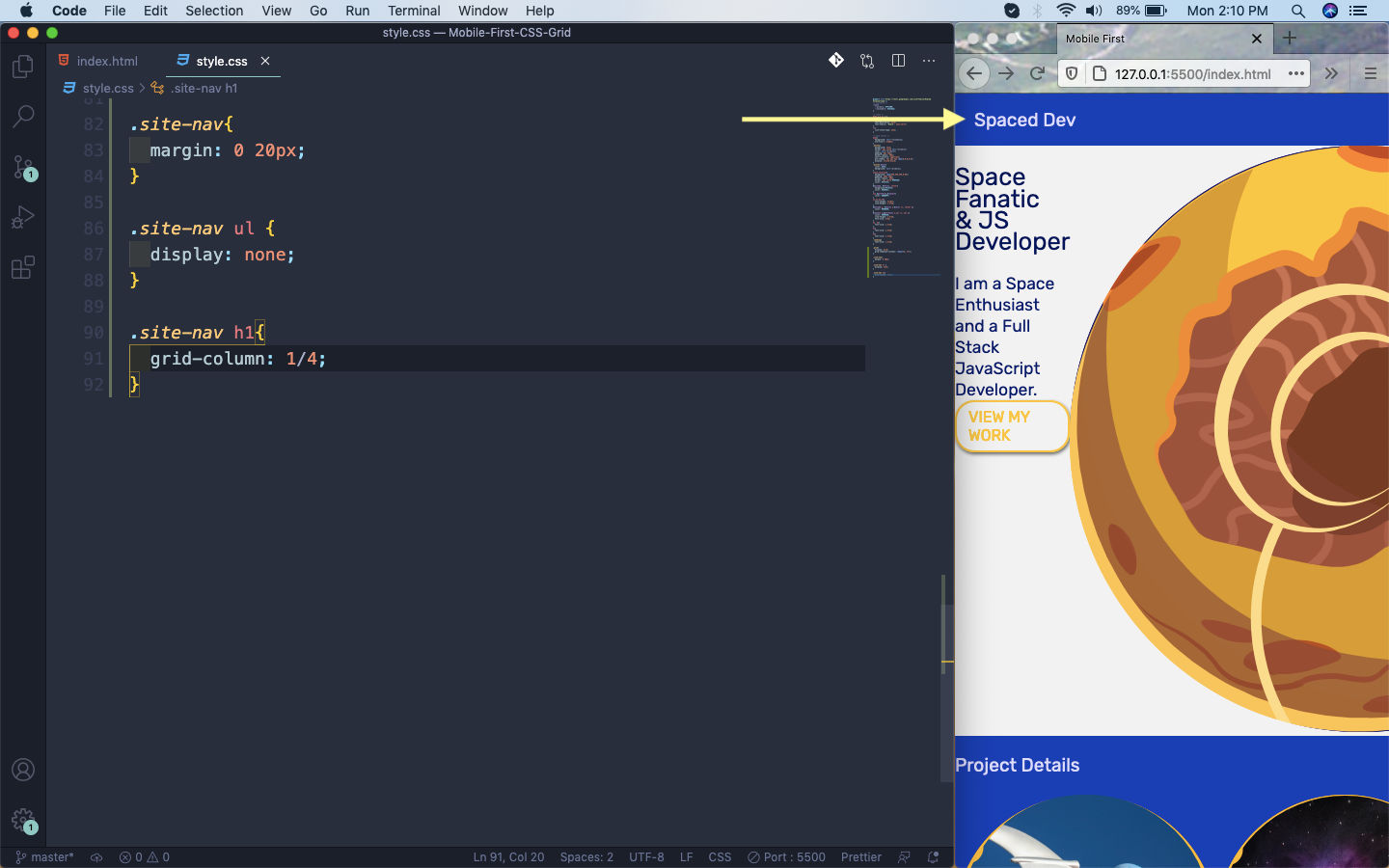Open the File menu
This screenshot has height=868, width=1389.
pos(115,11)
